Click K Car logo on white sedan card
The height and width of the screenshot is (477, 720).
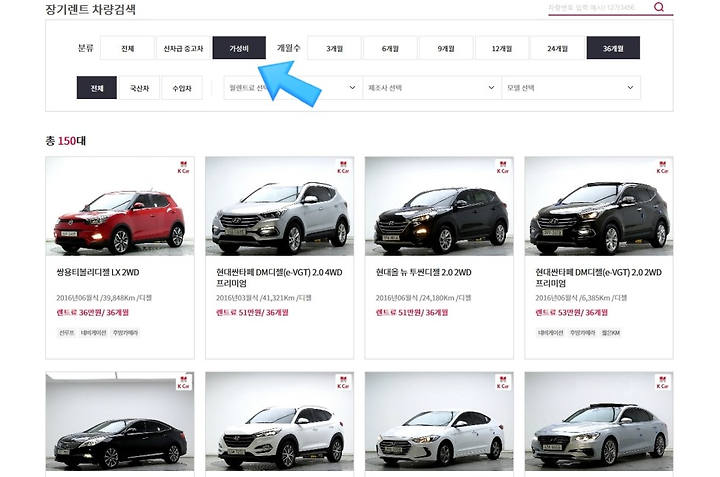click(503, 382)
